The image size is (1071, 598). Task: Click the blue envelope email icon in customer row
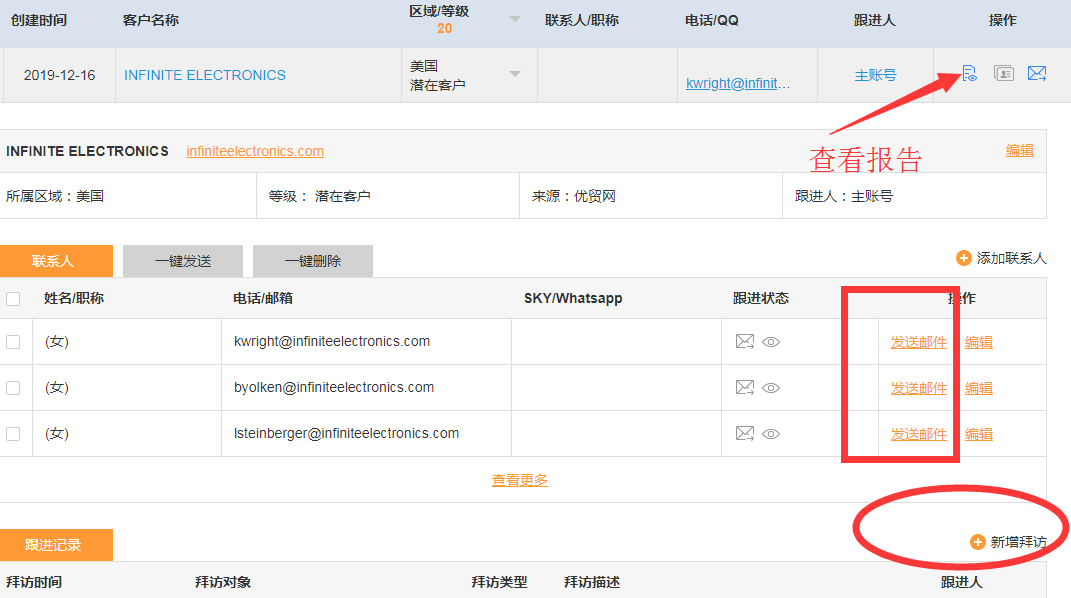[x=1037, y=73]
